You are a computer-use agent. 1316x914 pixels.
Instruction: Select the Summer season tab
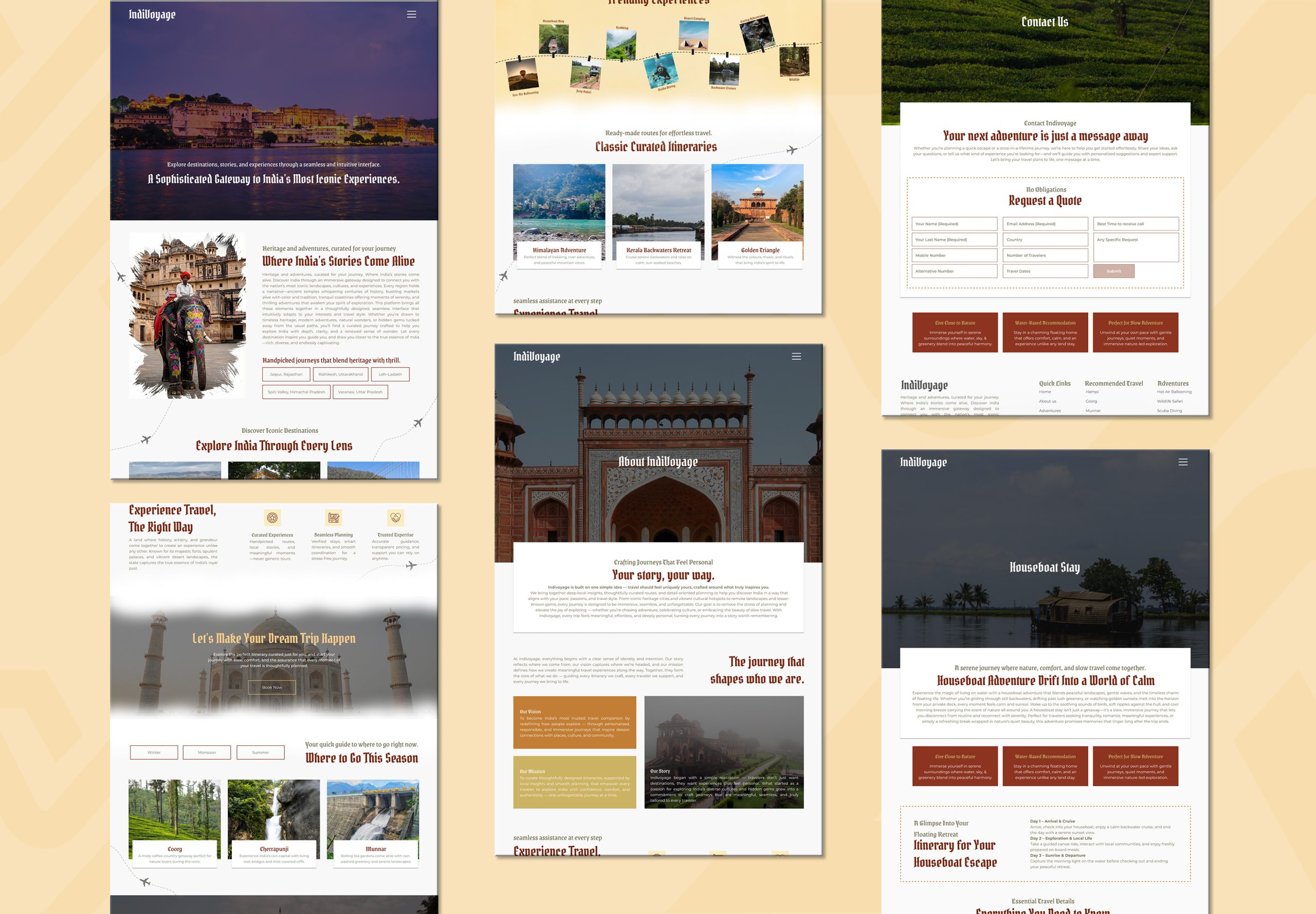point(260,753)
